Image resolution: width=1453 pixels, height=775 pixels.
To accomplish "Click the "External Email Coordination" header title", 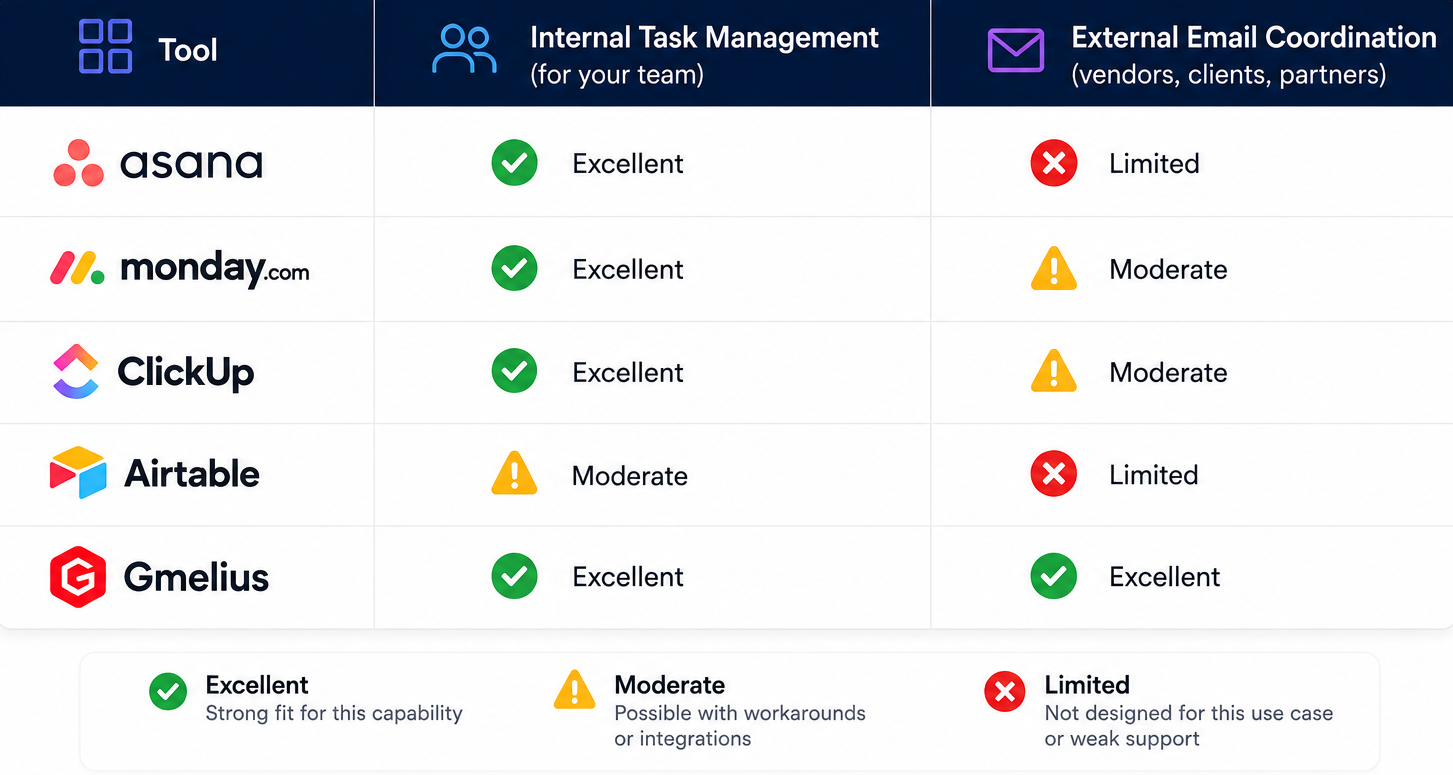I will coord(1254,38).
